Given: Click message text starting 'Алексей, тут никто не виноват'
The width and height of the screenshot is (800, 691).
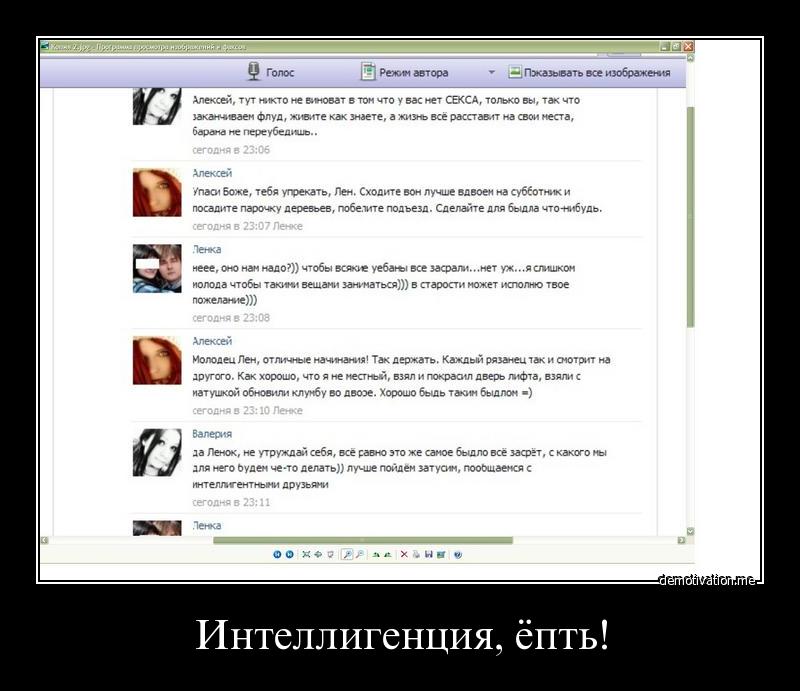Looking at the screenshot, I should pos(386,116).
